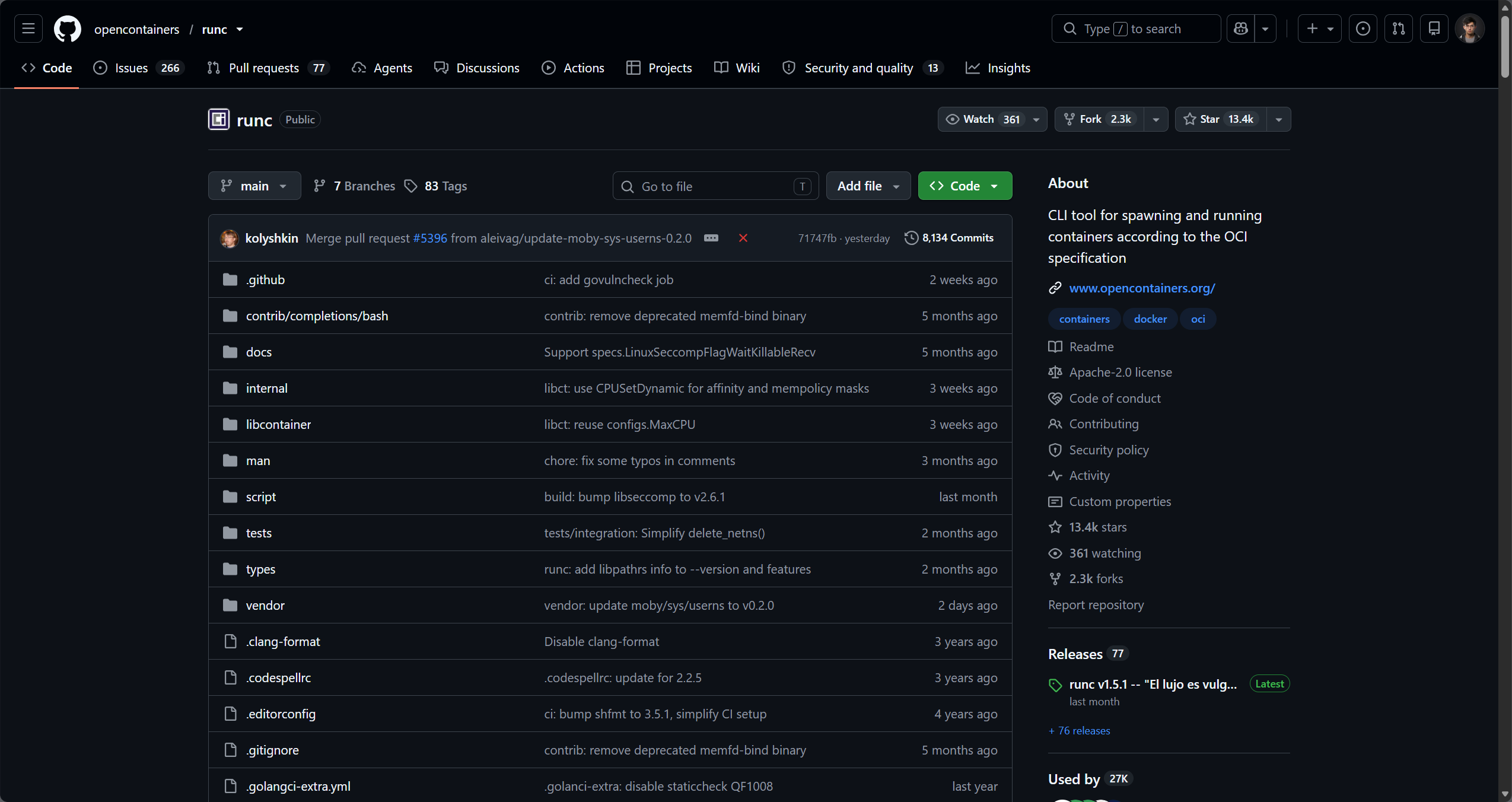Viewport: 1512px width, 802px height.
Task: Click the release tag icon for runc v1.5.1
Action: click(1055, 685)
